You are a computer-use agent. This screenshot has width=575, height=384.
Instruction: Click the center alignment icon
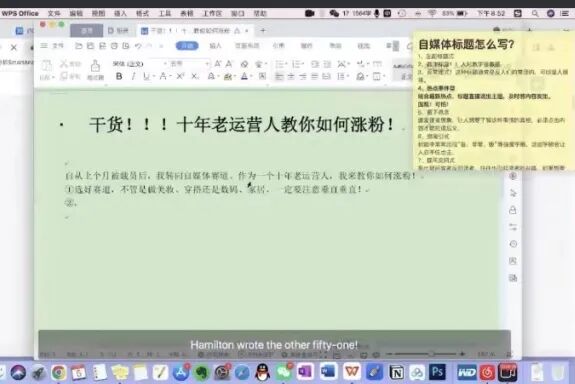[x=291, y=76]
